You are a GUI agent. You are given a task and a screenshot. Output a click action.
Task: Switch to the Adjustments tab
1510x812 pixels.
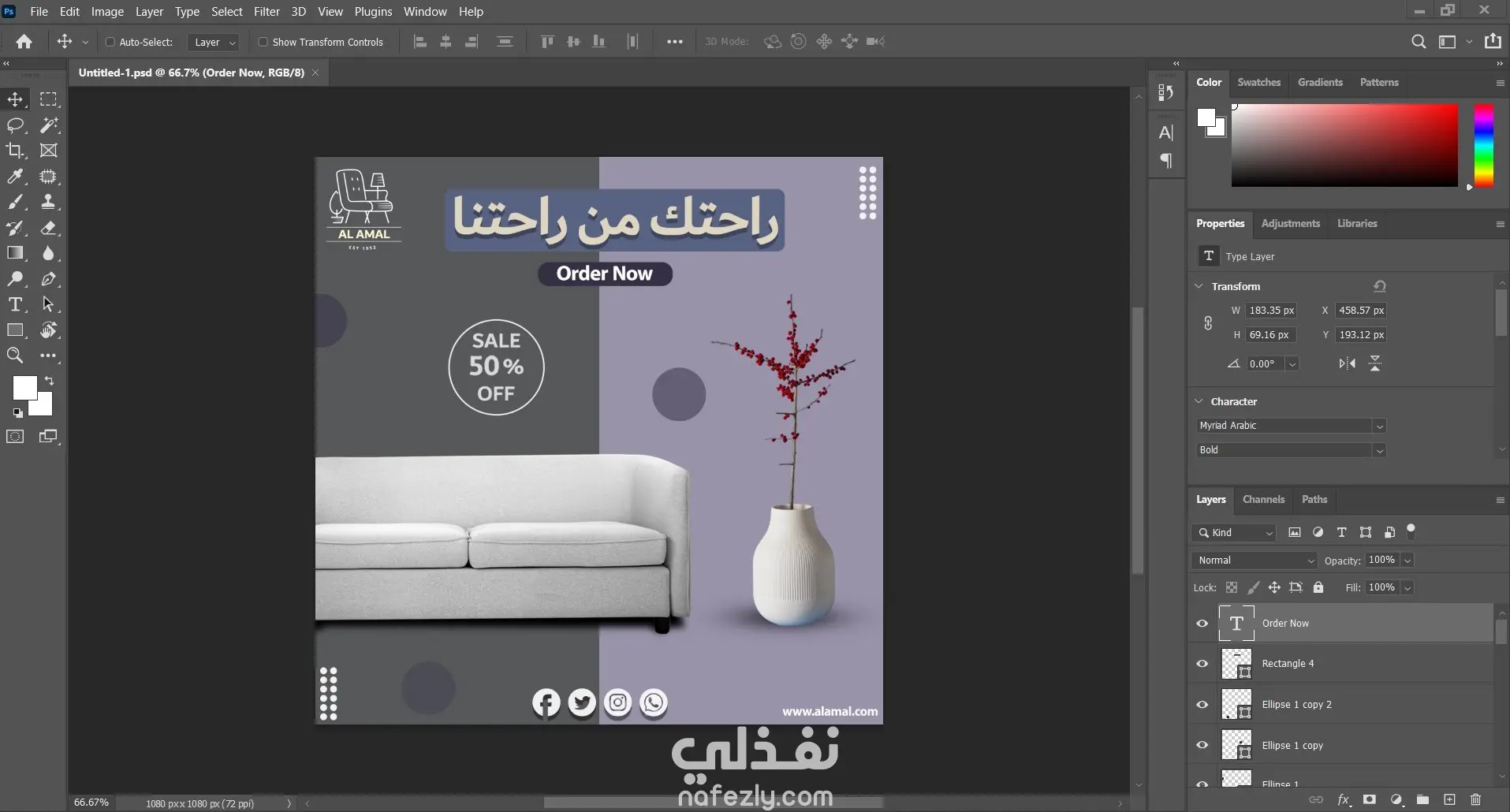click(x=1290, y=223)
